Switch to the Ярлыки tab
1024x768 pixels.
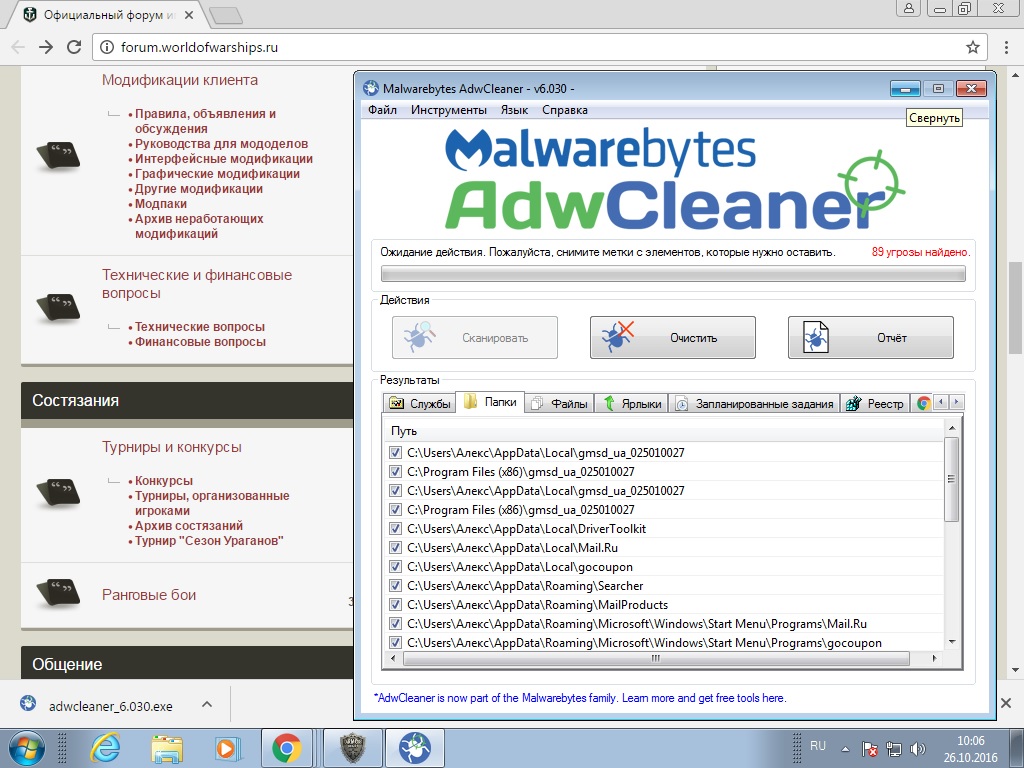[x=632, y=404]
